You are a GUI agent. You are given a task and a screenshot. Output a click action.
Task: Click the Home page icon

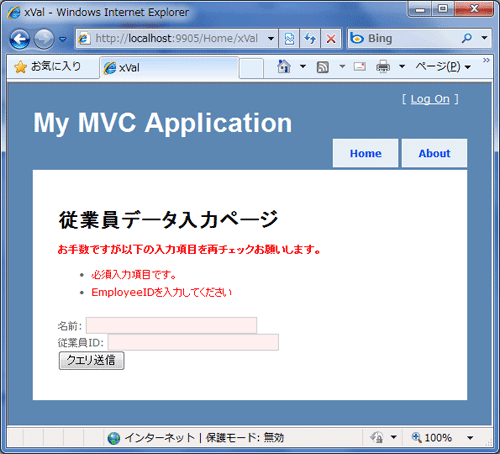click(284, 67)
